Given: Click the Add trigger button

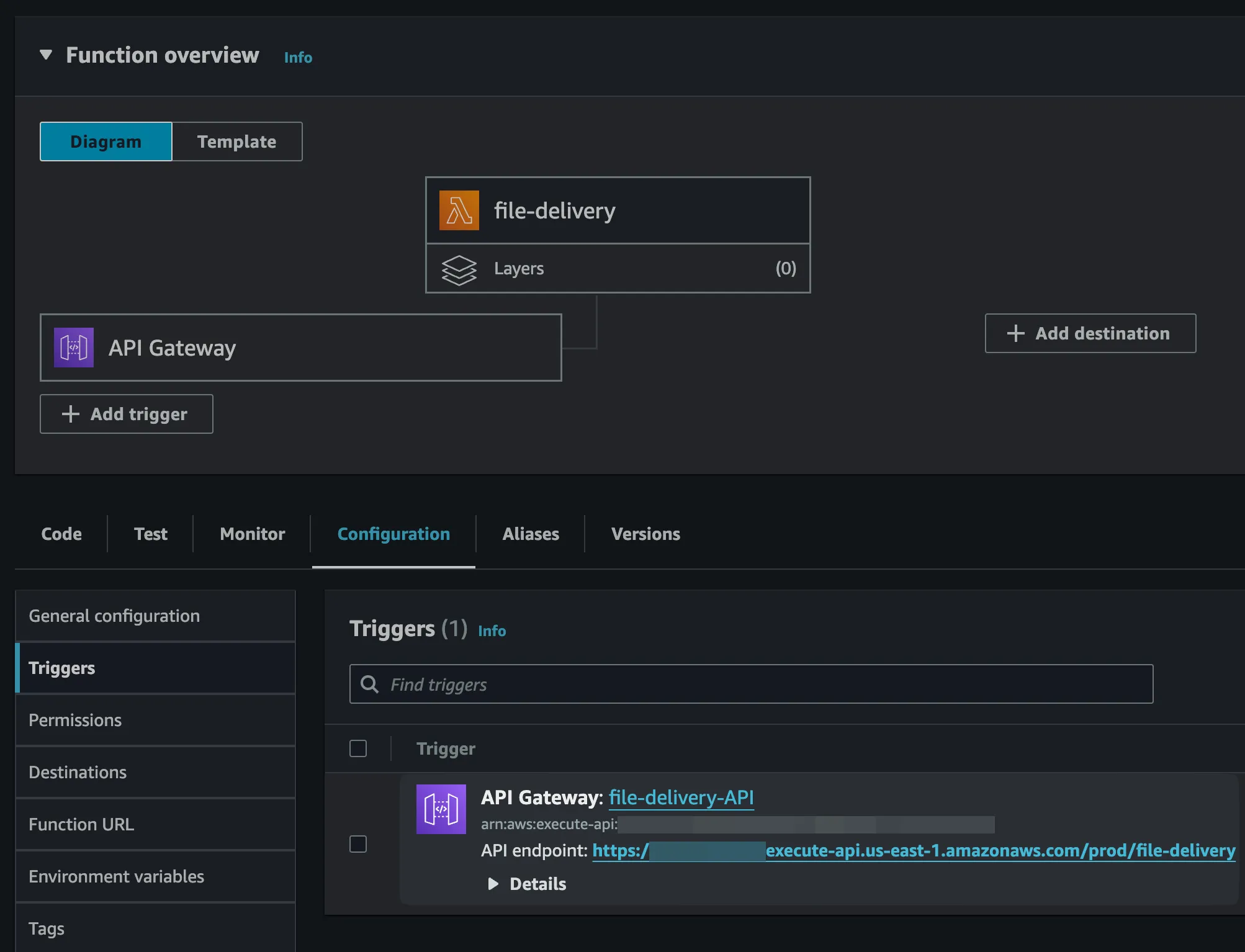Looking at the screenshot, I should tap(127, 414).
